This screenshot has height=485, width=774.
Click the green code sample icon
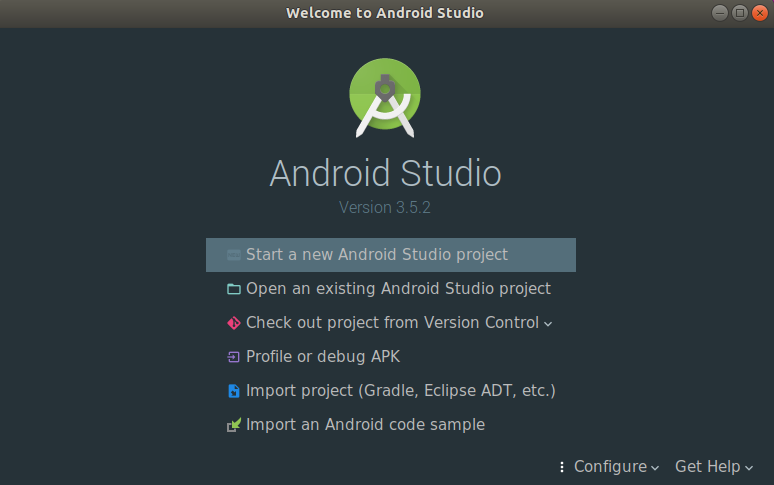pyautogui.click(x=233, y=425)
